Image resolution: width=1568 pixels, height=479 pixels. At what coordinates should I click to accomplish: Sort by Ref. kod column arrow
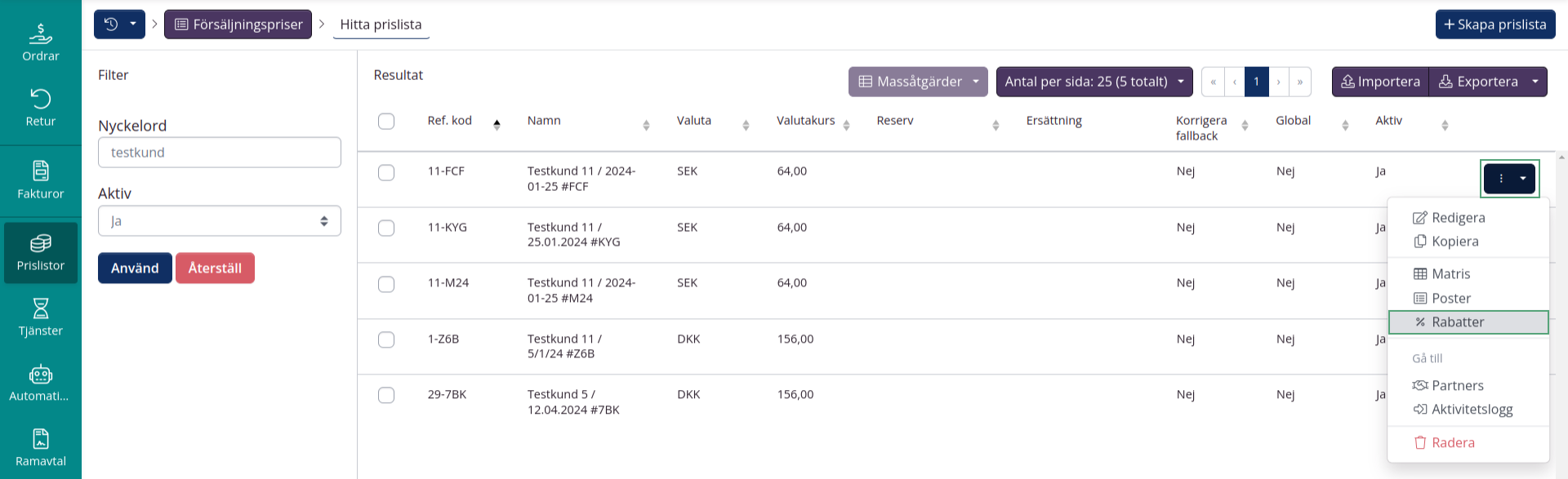497,125
